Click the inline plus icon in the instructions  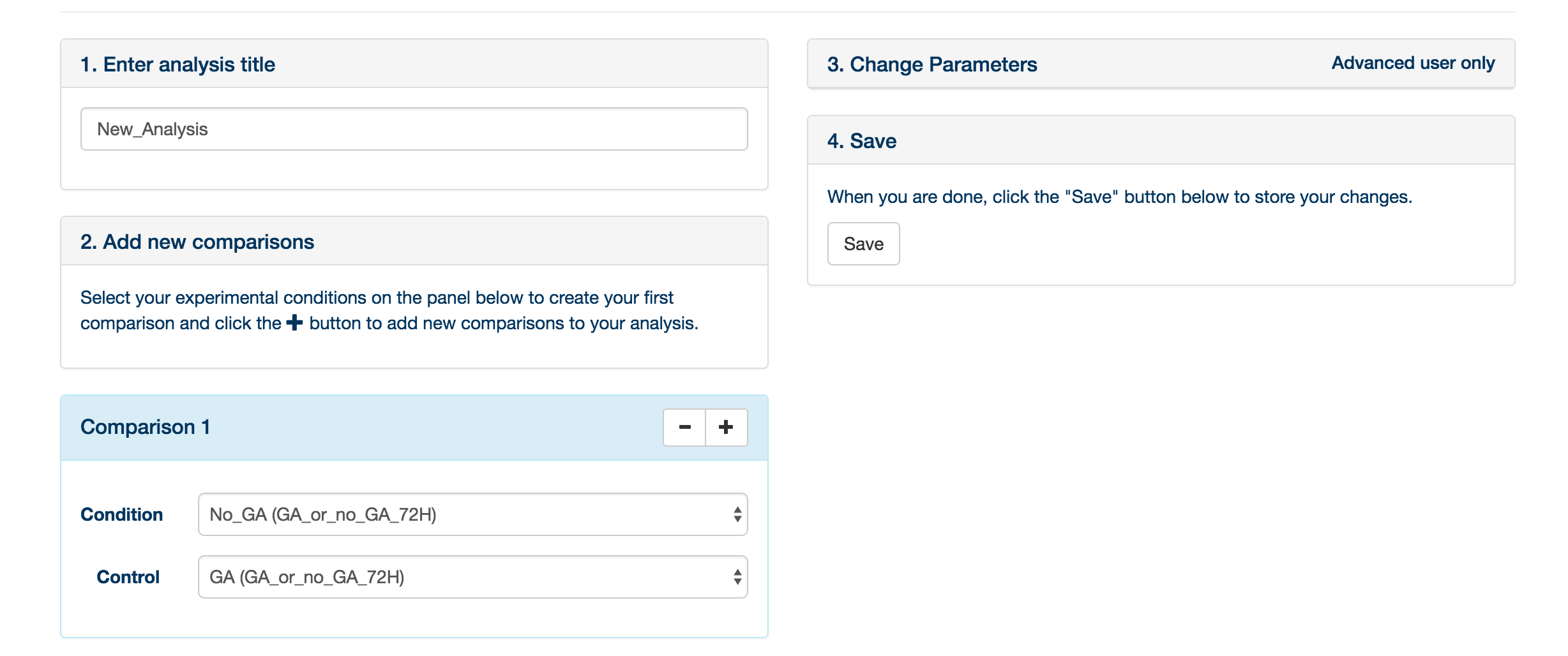pos(294,323)
